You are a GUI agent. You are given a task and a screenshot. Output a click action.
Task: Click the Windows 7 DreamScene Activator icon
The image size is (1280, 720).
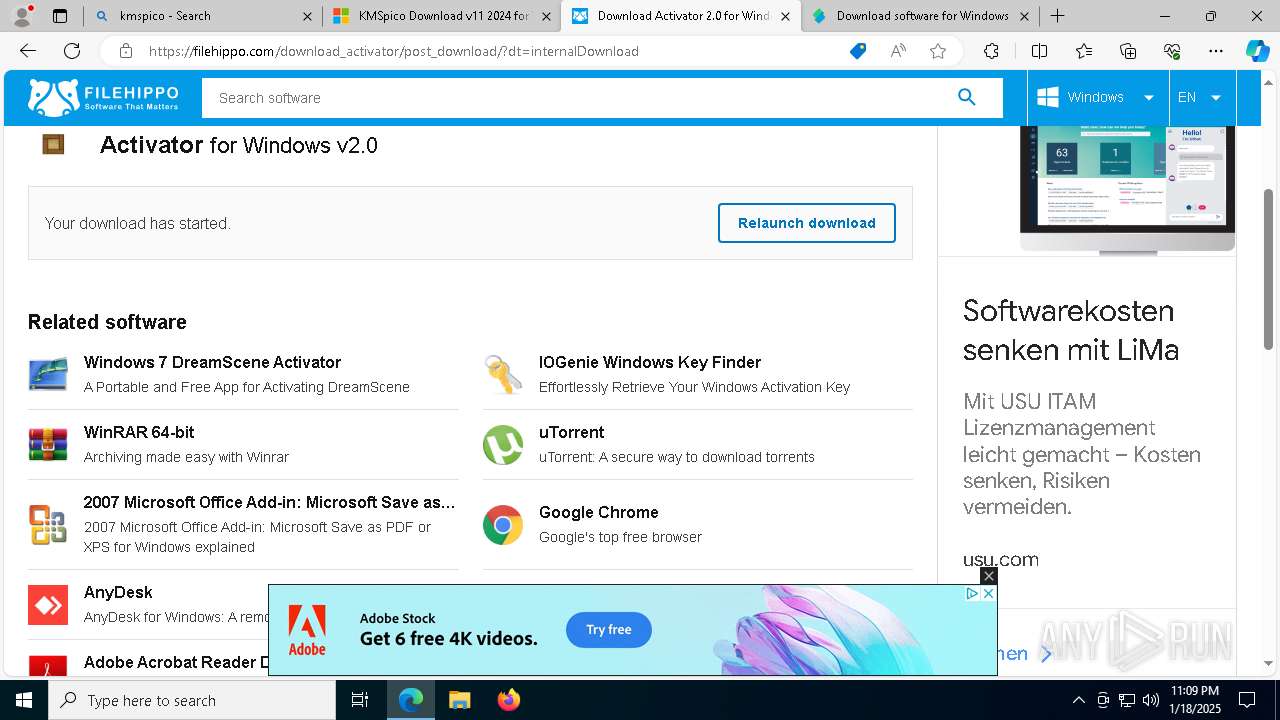pos(48,374)
